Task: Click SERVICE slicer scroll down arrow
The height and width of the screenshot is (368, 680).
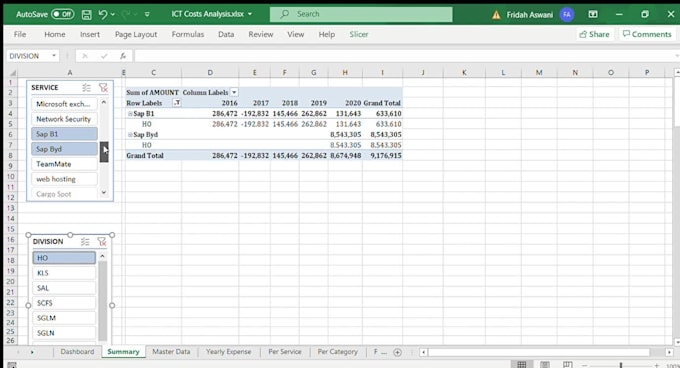Action: pyautogui.click(x=104, y=192)
